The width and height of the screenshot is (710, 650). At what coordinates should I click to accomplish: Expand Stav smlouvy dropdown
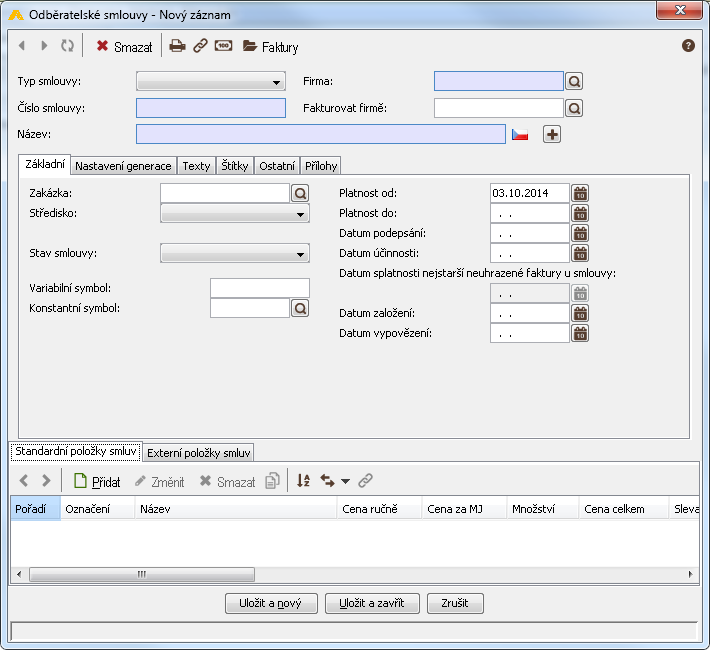tap(235, 253)
